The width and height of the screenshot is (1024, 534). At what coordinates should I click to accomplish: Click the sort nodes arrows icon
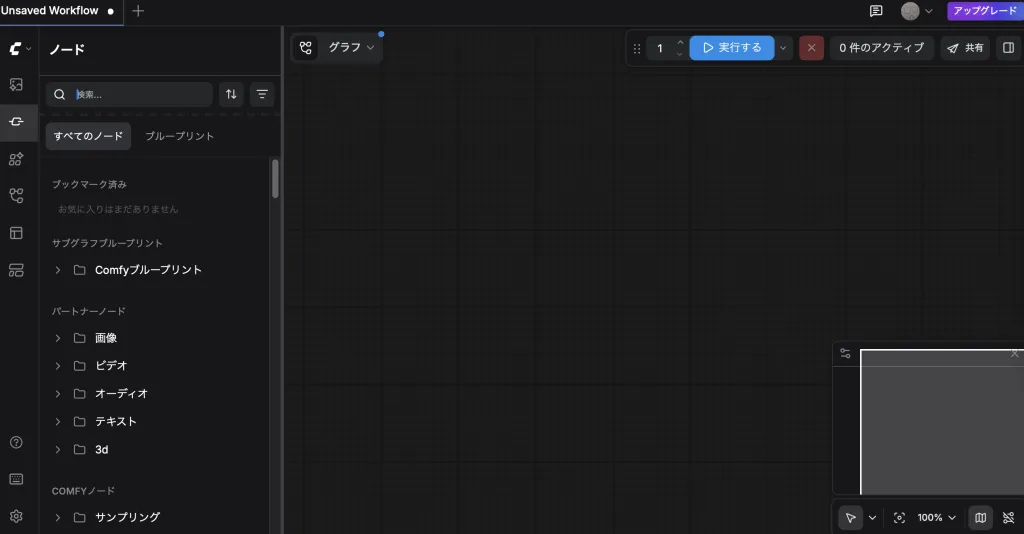232,94
